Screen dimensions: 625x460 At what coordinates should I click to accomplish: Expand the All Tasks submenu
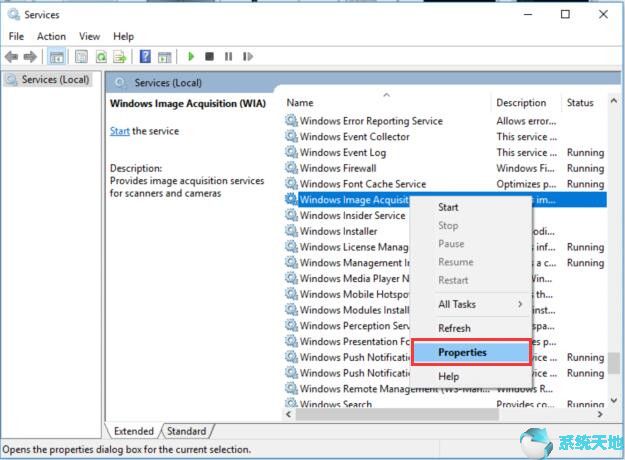click(x=471, y=304)
